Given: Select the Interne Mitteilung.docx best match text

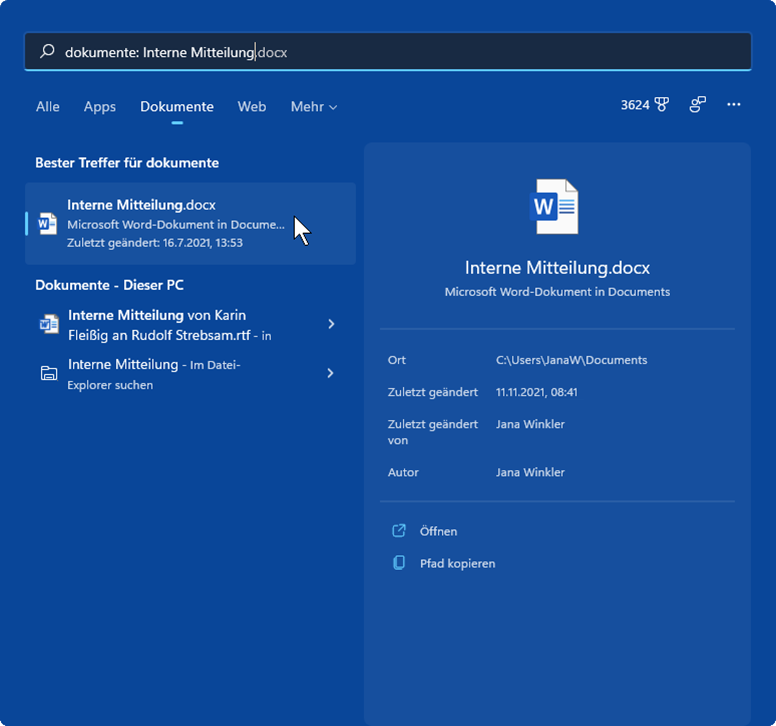Looking at the screenshot, I should click(141, 205).
